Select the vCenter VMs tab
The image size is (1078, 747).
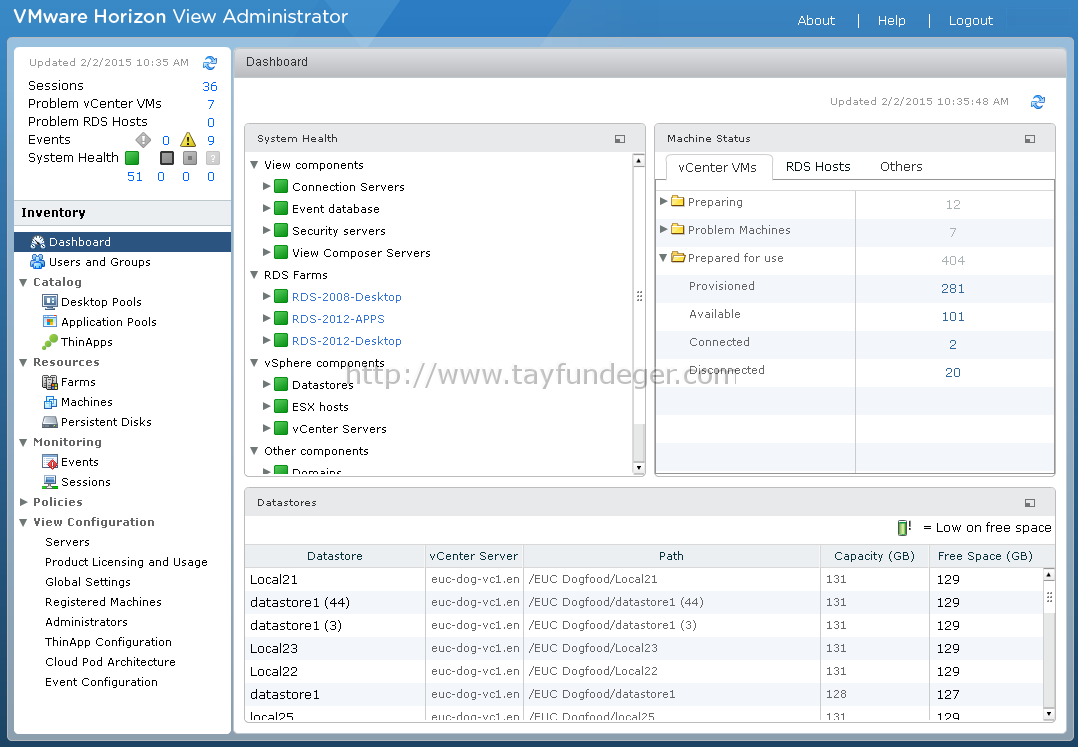tap(718, 168)
